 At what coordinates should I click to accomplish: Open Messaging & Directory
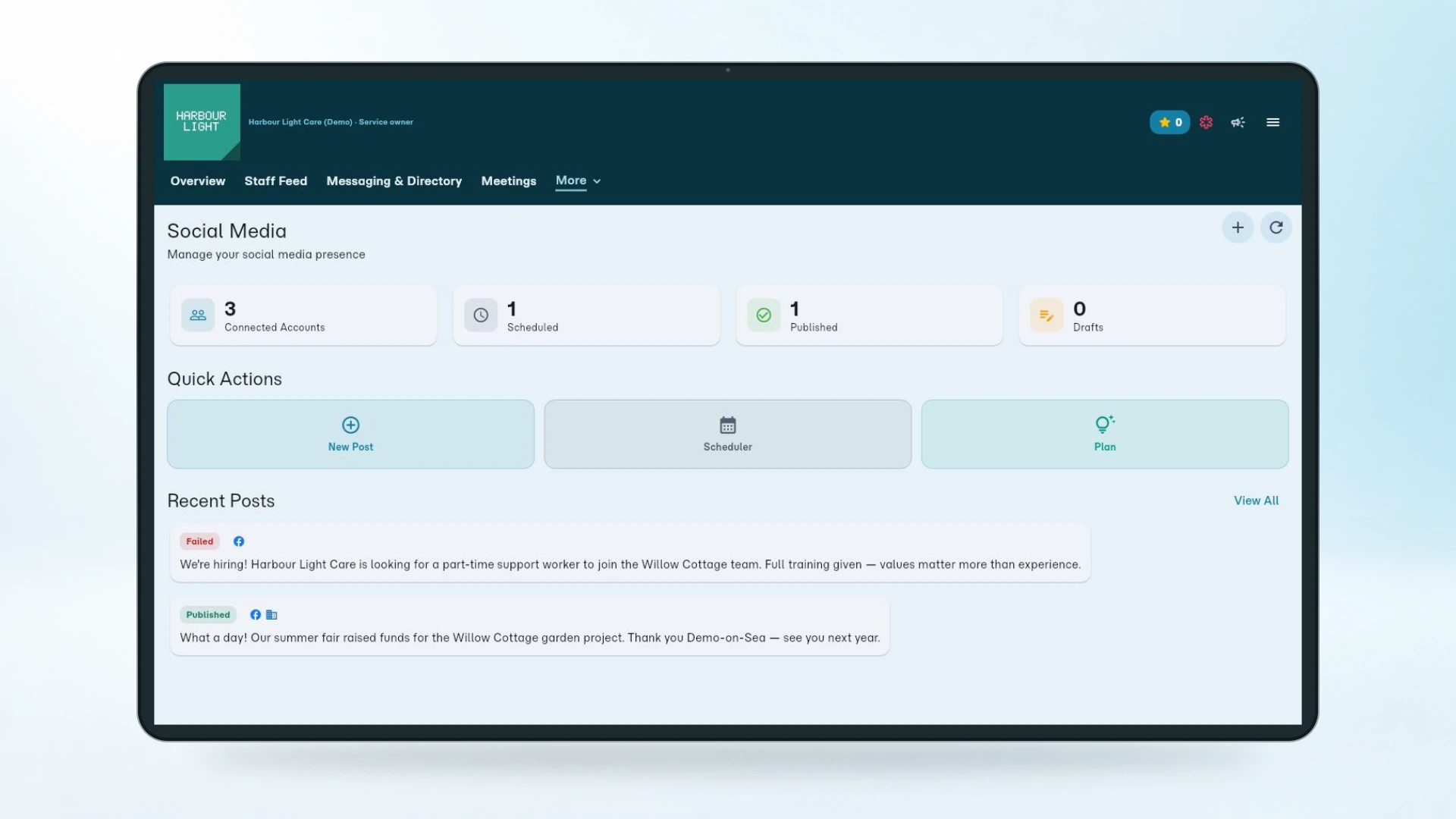[394, 181]
